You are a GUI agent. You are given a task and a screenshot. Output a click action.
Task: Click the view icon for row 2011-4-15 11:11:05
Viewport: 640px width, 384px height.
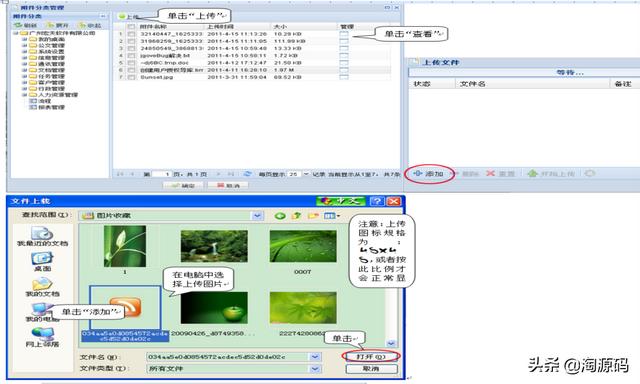(344, 41)
